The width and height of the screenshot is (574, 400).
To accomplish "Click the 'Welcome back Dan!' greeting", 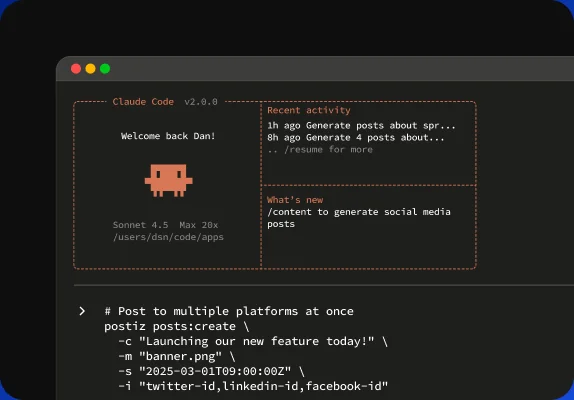I will point(168,136).
